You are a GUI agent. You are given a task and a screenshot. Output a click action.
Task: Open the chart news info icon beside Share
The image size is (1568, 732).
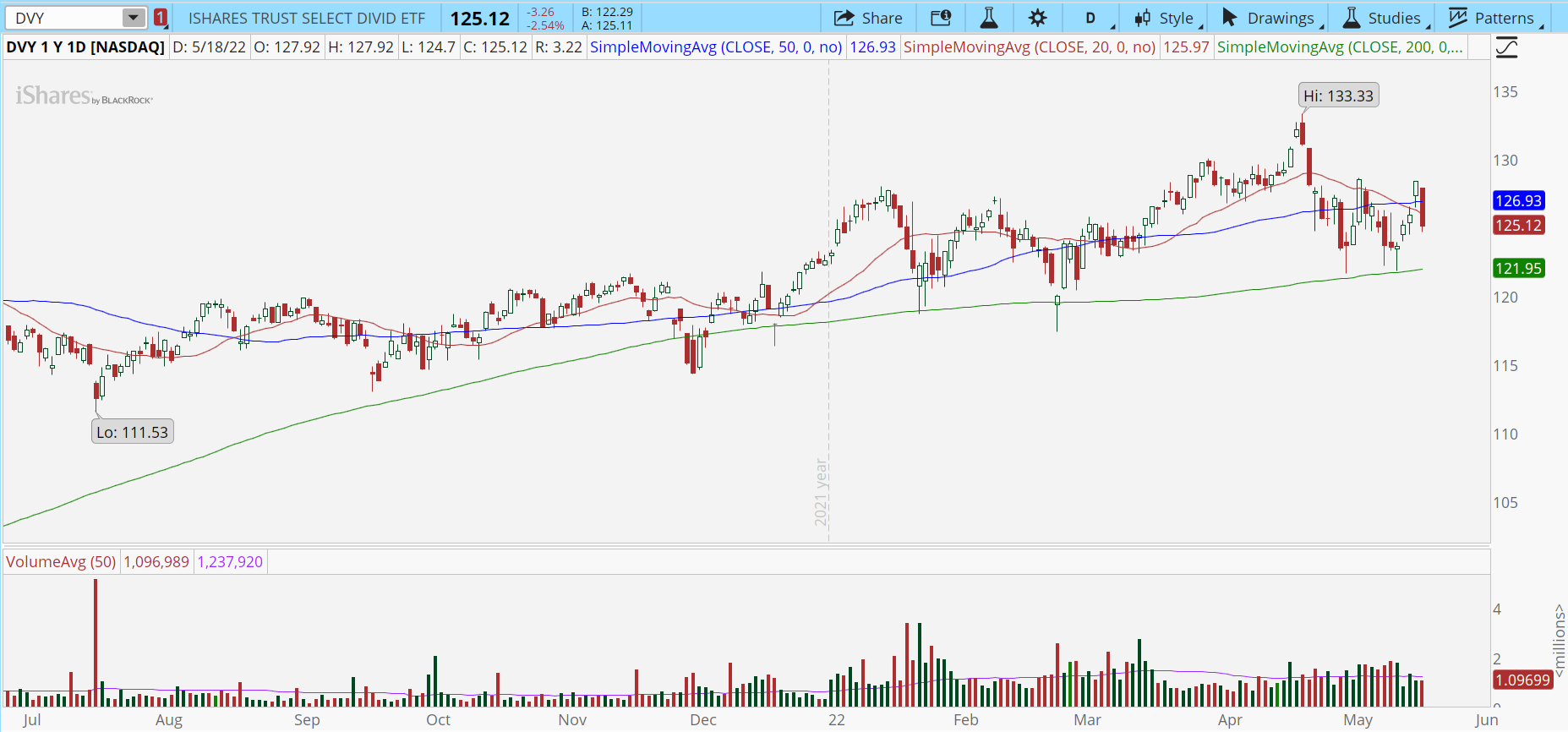941,18
